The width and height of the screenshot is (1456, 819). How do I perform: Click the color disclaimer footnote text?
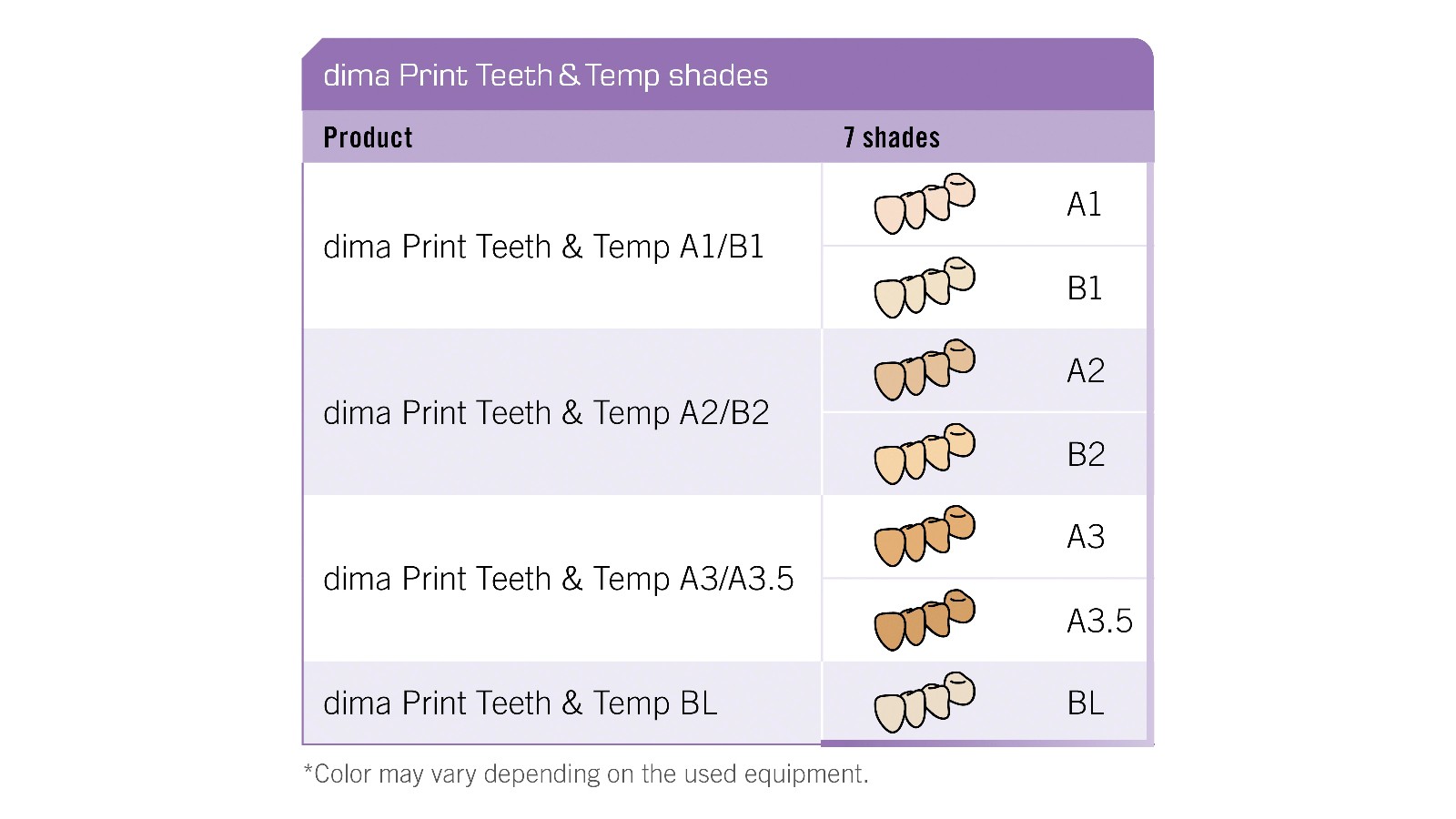coord(586,774)
